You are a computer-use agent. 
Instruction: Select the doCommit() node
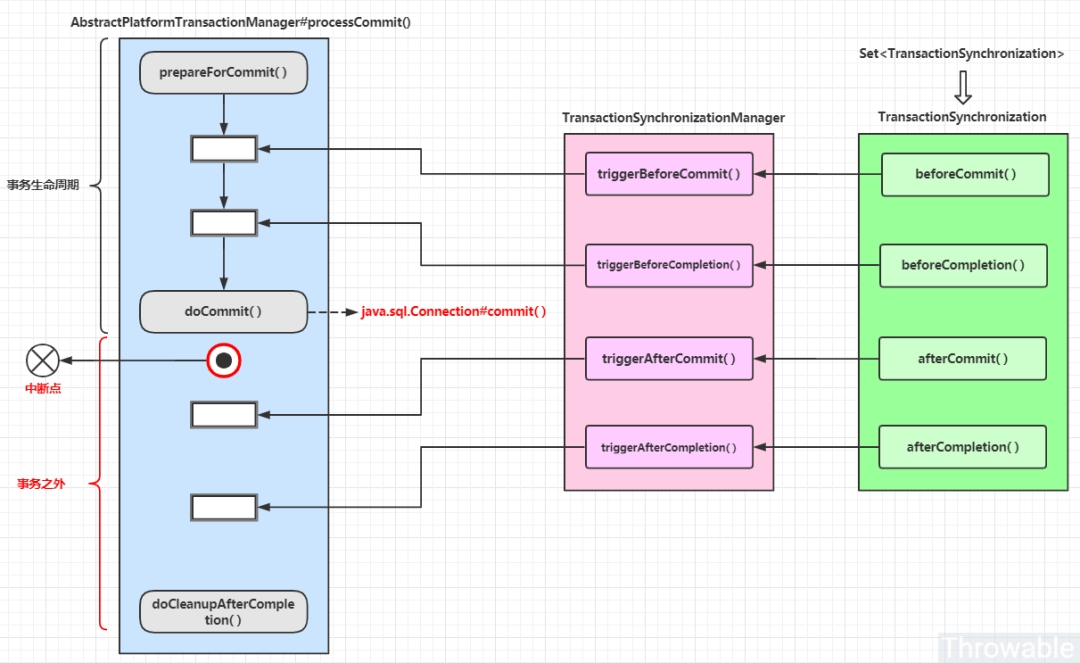(223, 311)
